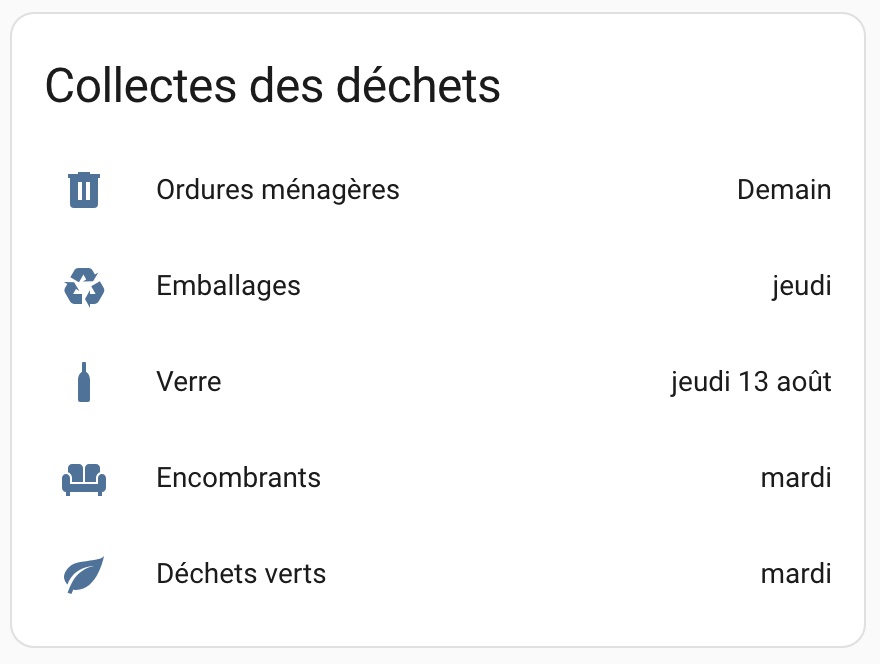Screen dimensions: 880x664
Task: Click the recycling icon for Emballages
Action: 84,286
